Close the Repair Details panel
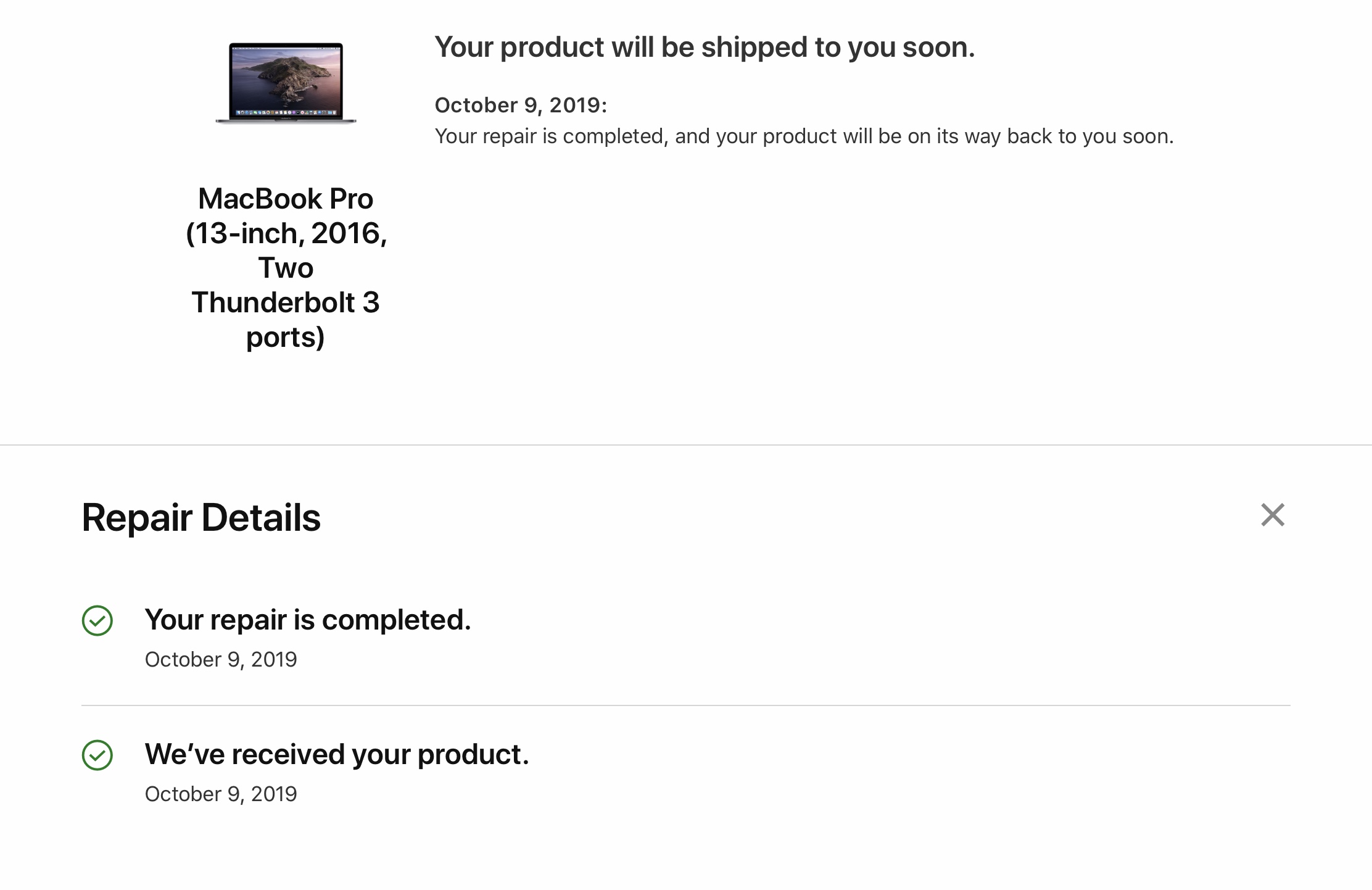The width and height of the screenshot is (1372, 890). click(1272, 515)
